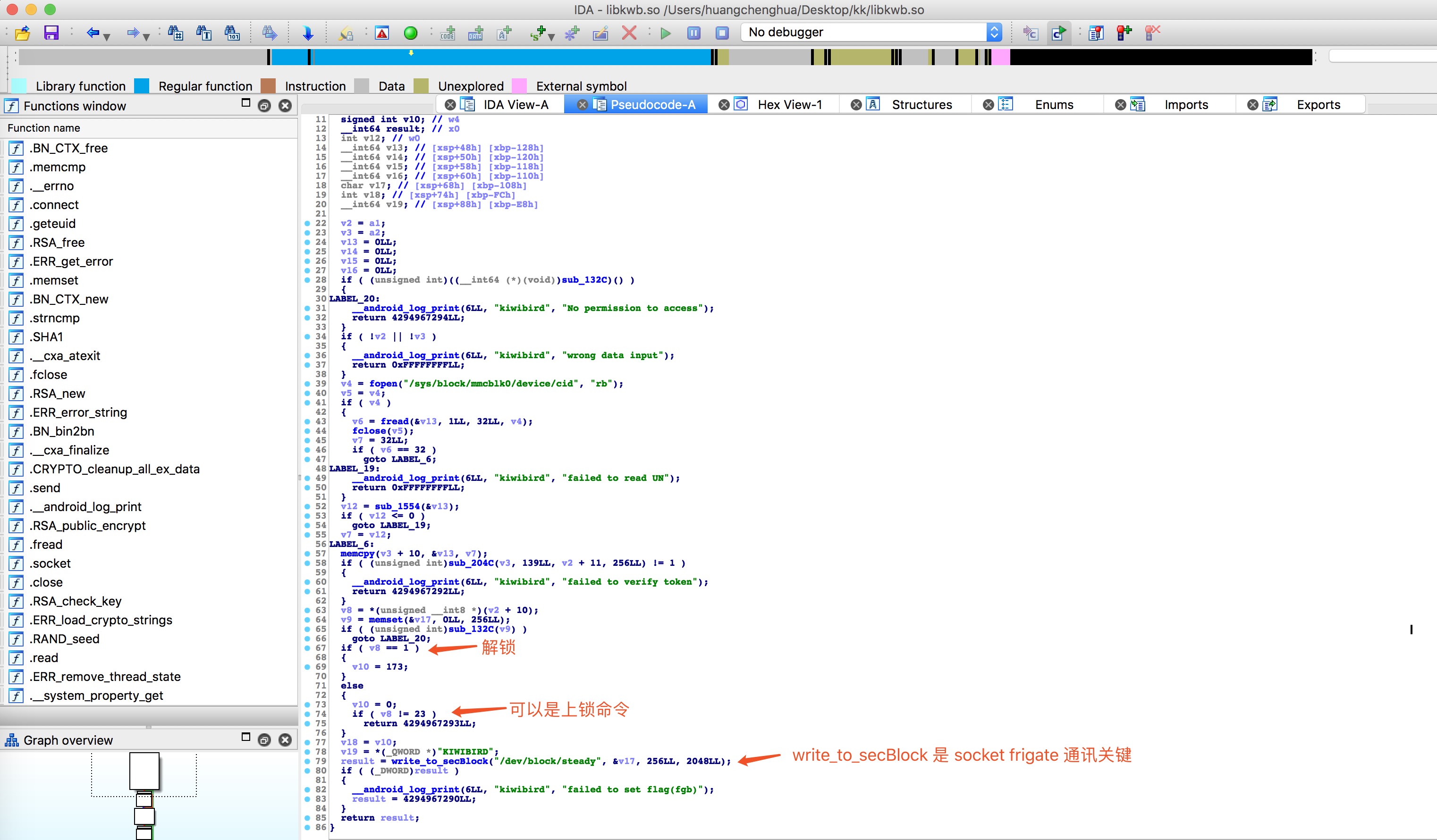Image resolution: width=1437 pixels, height=840 pixels.
Task: Open the Structures tab
Action: coord(921,104)
